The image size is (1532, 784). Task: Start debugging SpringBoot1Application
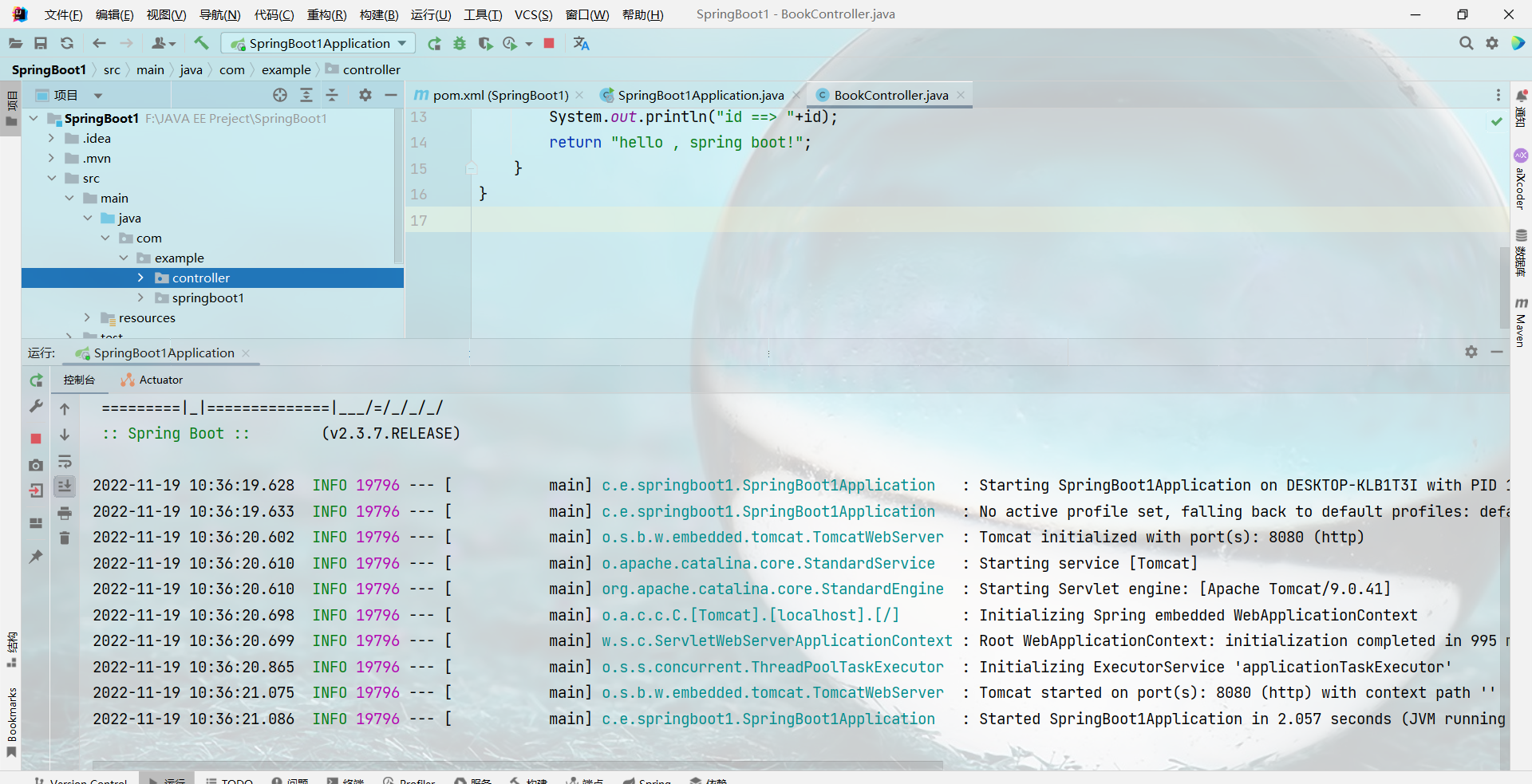[x=460, y=44]
